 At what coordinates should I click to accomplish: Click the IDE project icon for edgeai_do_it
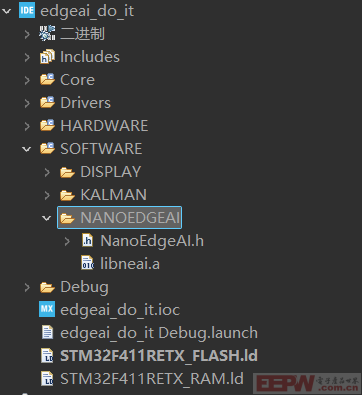27,11
